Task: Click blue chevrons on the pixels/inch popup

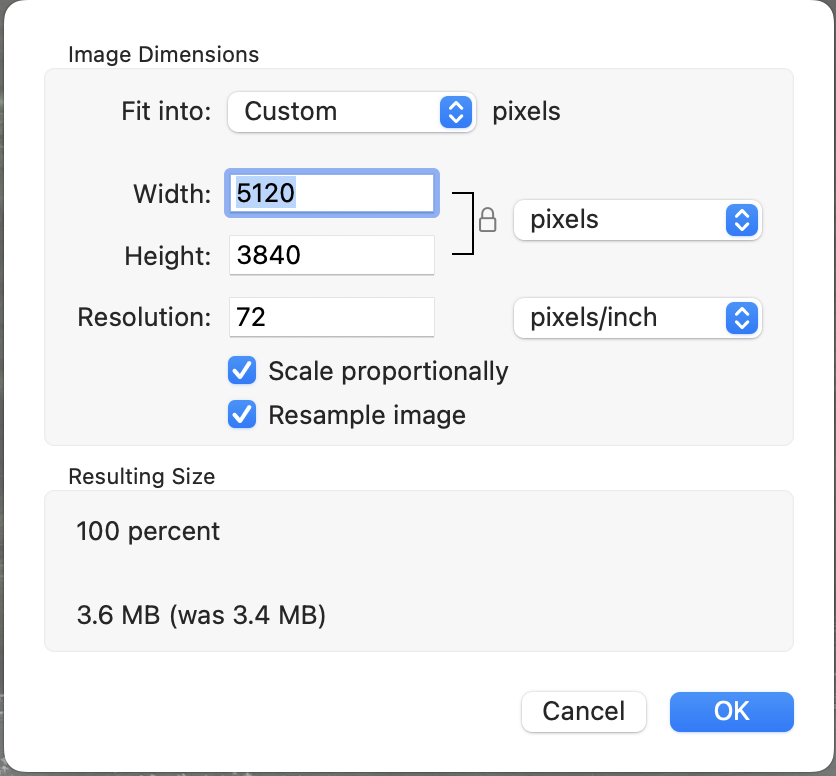Action: click(740, 318)
